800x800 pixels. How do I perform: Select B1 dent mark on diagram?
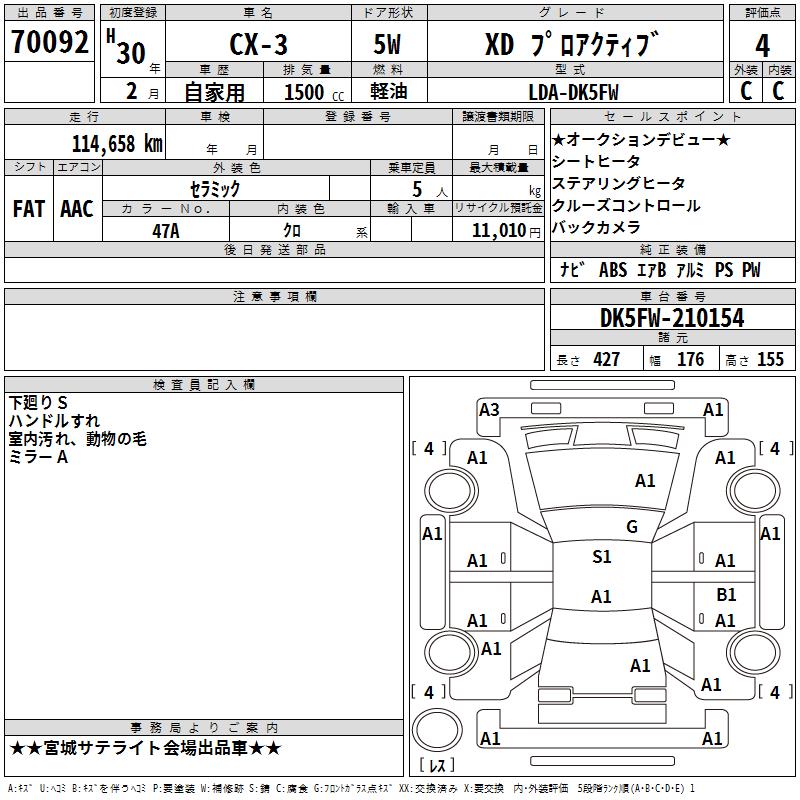click(x=726, y=595)
